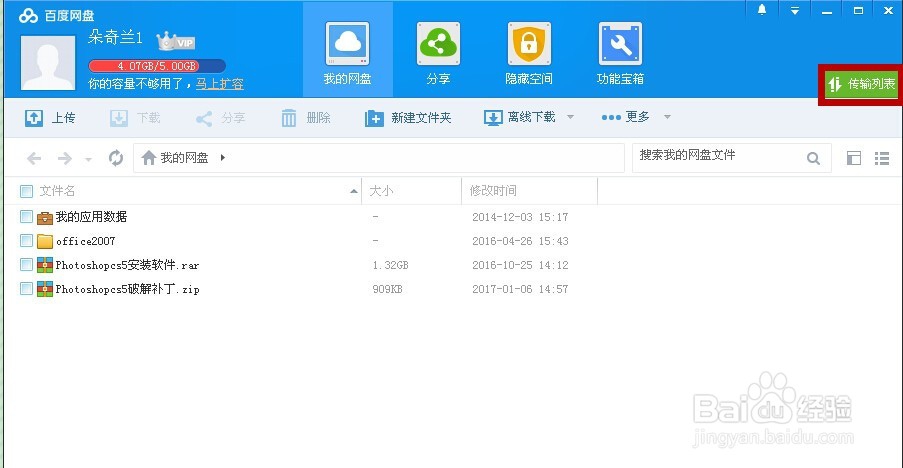Check the box for Photoshopcs5安装软件.rar

[26, 265]
